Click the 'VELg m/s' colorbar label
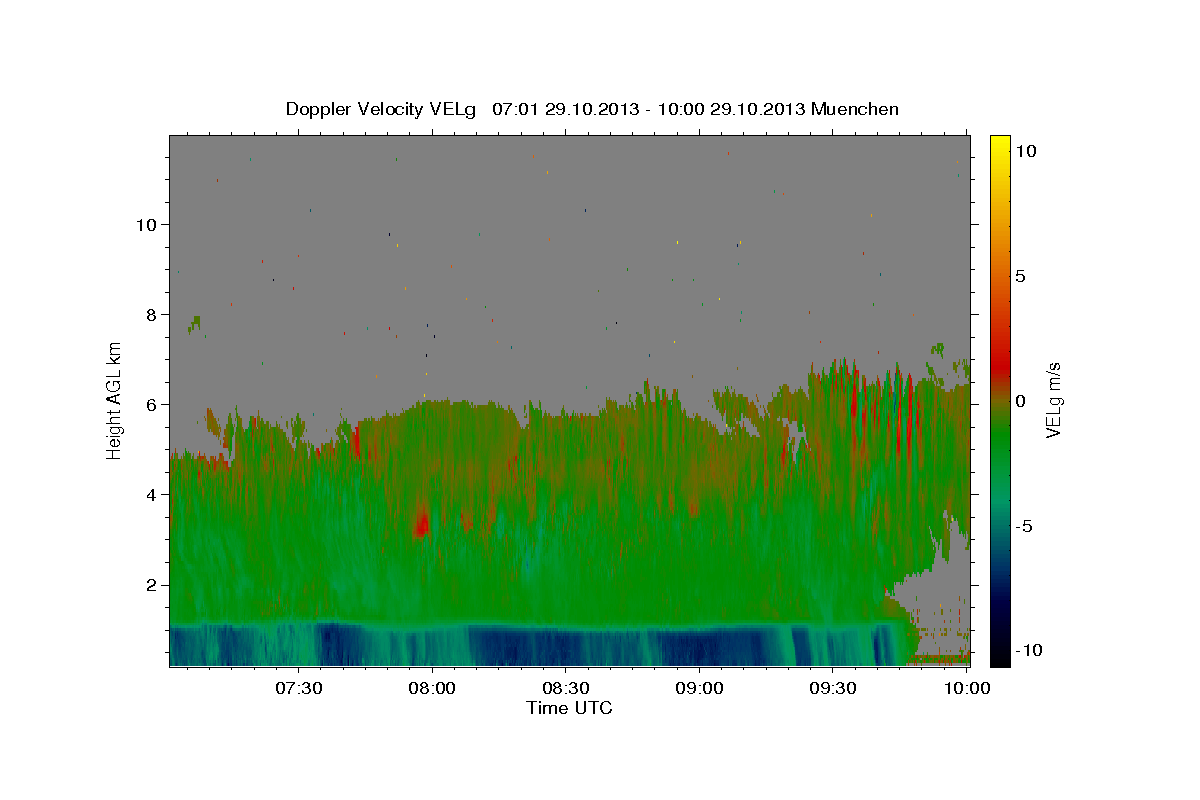1200x800 pixels. 1053,399
